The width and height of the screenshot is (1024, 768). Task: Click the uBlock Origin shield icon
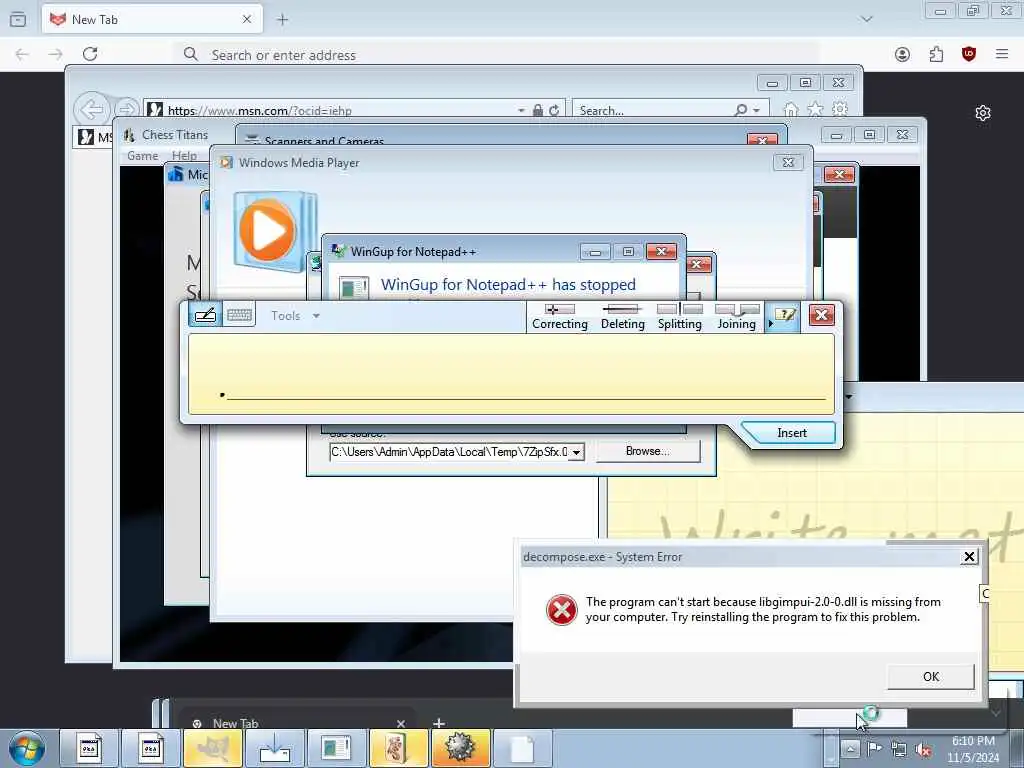point(969,54)
